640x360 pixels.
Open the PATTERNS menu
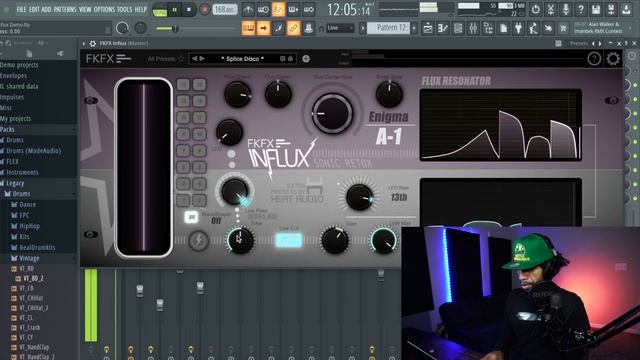(64, 9)
